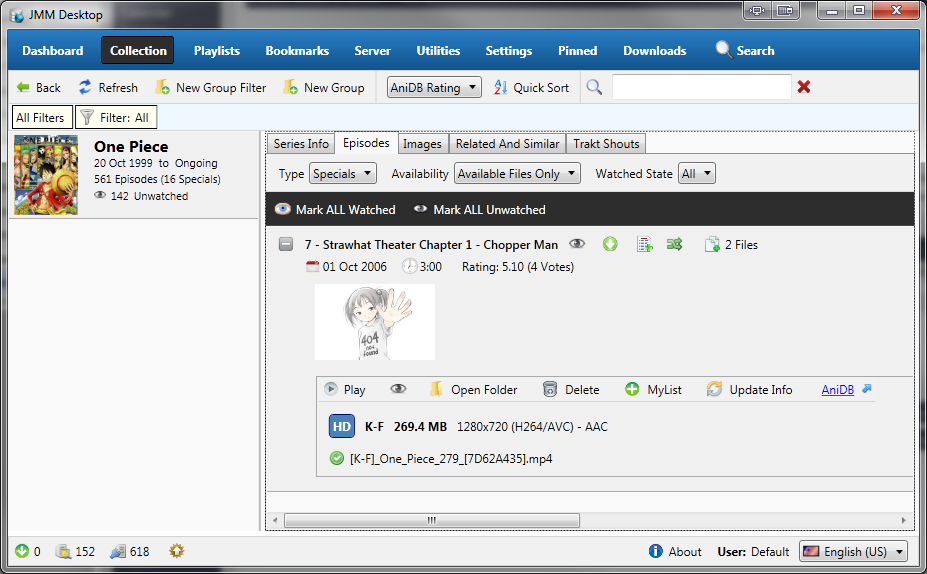
Task: Toggle watched eye icon beside Chopper Man title
Action: (577, 244)
